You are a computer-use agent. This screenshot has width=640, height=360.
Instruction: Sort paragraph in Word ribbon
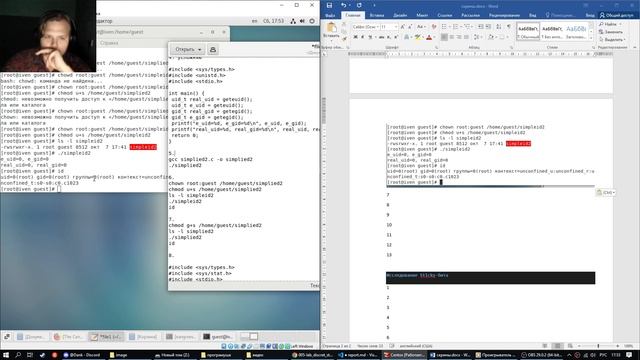click(x=499, y=27)
